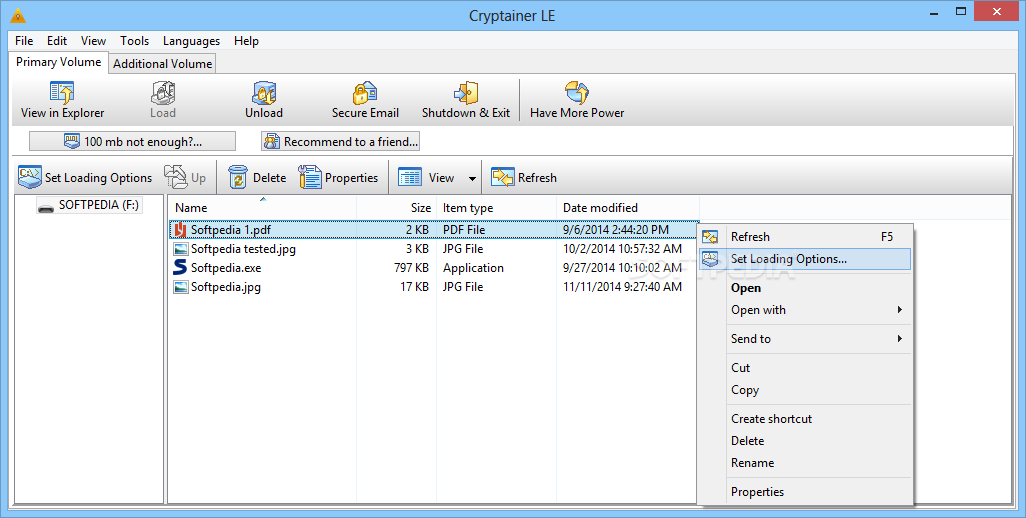1026x518 pixels.
Task: Click the Set Loading Options context menu icon
Action: pyautogui.click(x=710, y=259)
